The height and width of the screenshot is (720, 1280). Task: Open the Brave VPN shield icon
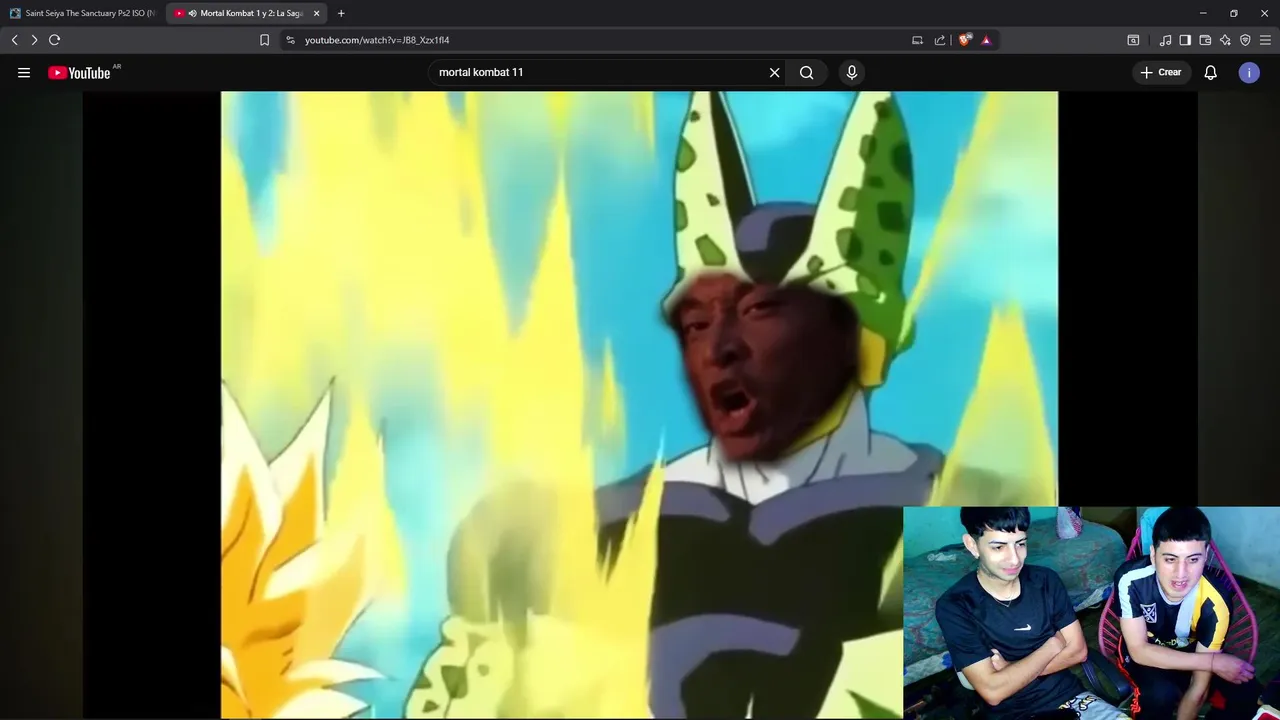(1245, 40)
